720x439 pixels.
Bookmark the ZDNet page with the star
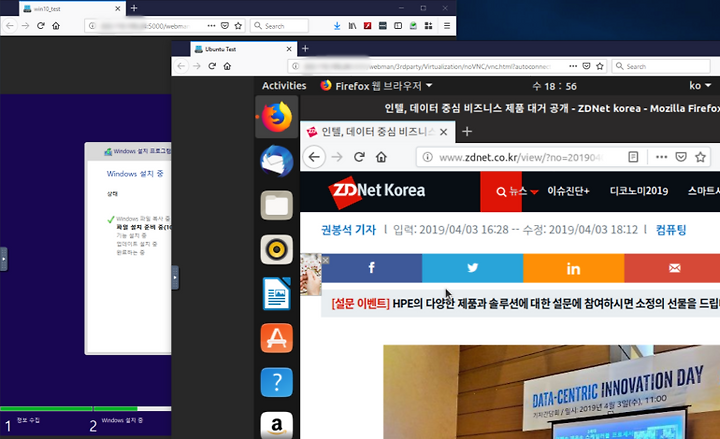700,157
